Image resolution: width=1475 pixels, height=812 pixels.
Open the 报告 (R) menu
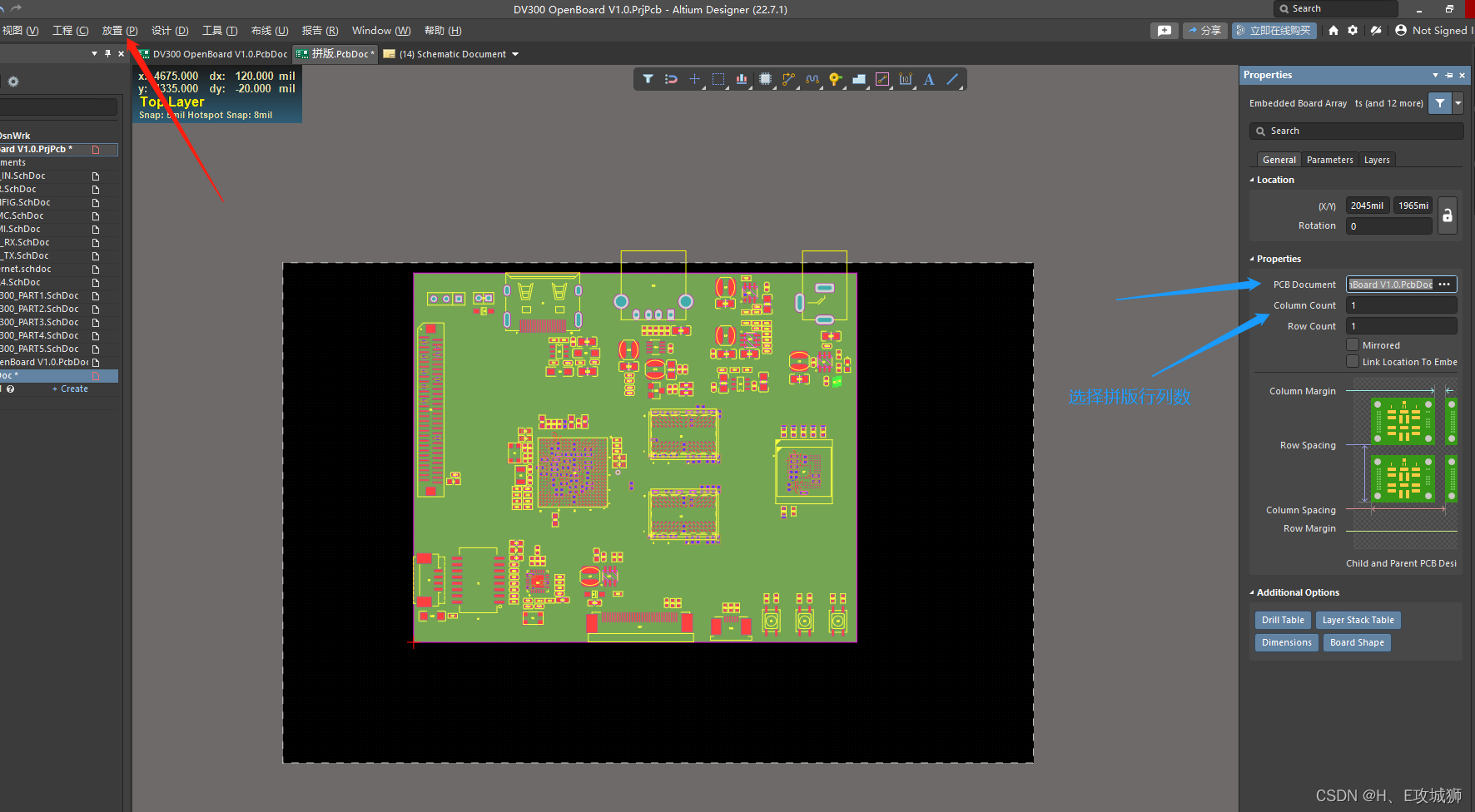[x=320, y=30]
